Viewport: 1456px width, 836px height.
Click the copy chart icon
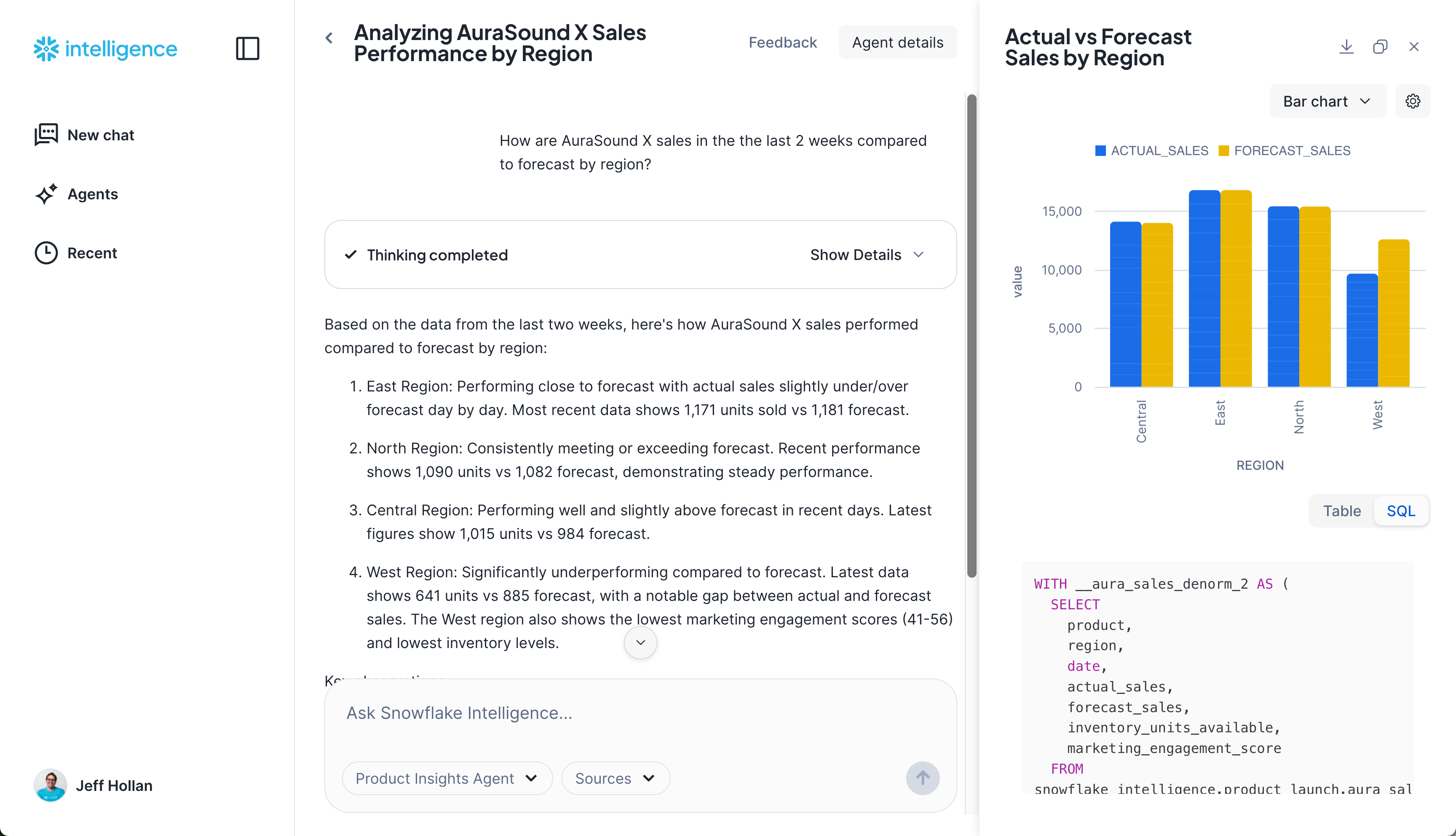1380,46
